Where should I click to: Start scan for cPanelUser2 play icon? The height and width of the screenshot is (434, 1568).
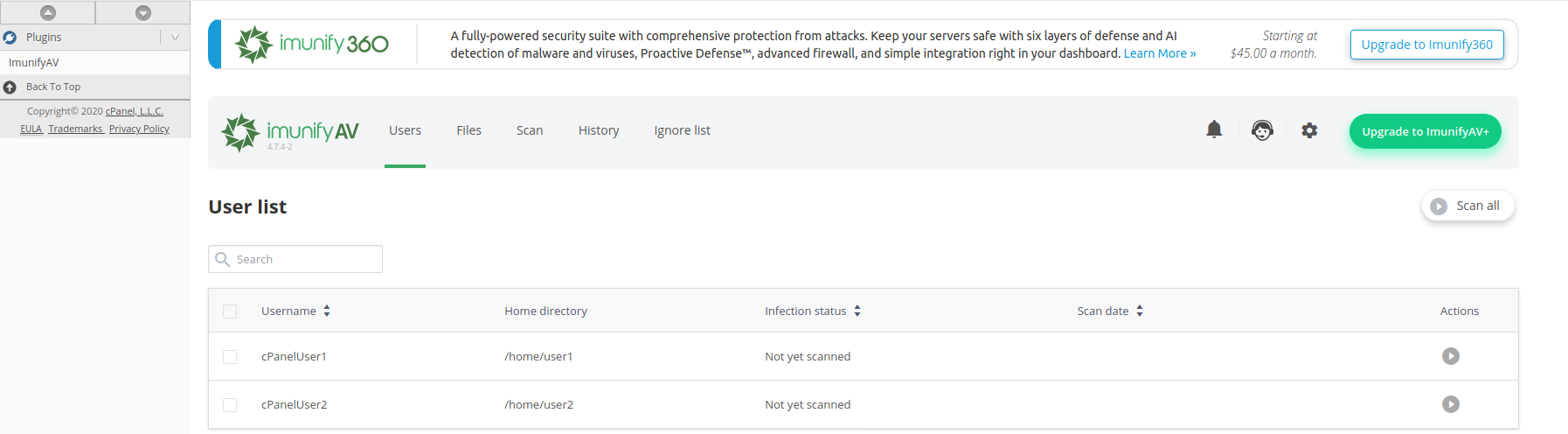tap(1451, 404)
